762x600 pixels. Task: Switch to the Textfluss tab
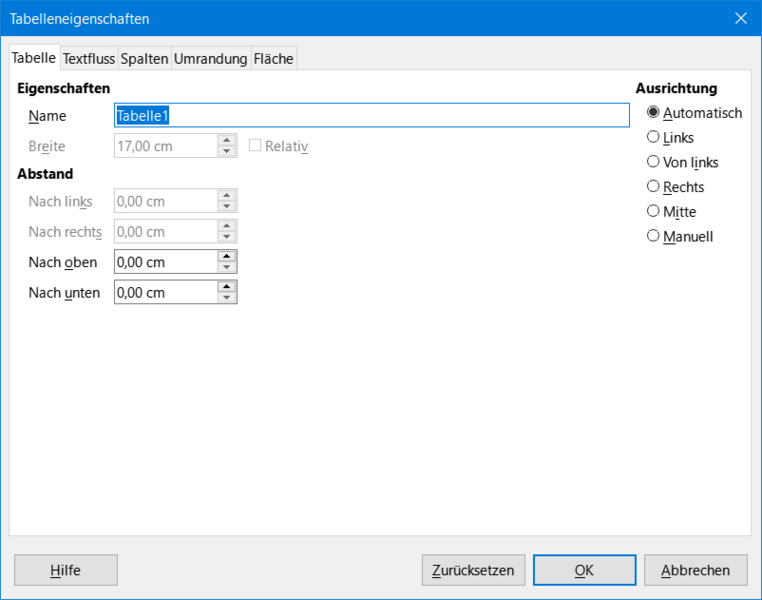[89, 59]
